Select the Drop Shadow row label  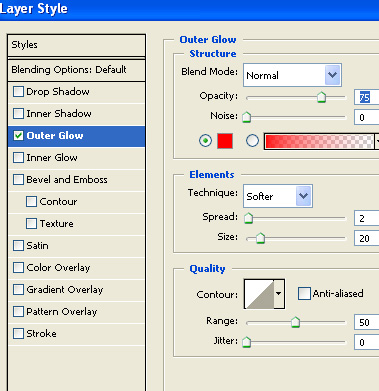(x=58, y=92)
